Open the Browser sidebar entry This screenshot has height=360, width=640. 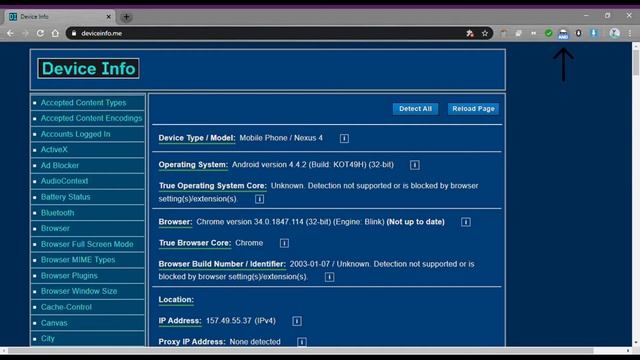coord(55,228)
